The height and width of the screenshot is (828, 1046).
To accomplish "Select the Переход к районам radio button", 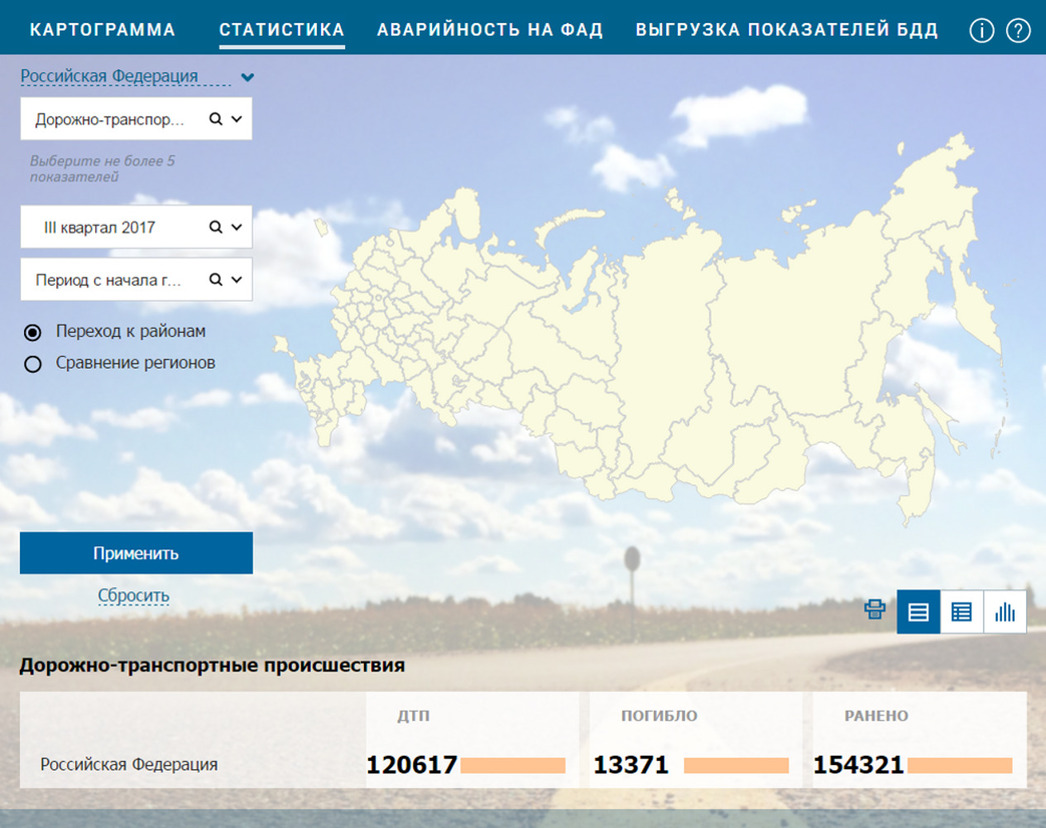I will click(33, 332).
